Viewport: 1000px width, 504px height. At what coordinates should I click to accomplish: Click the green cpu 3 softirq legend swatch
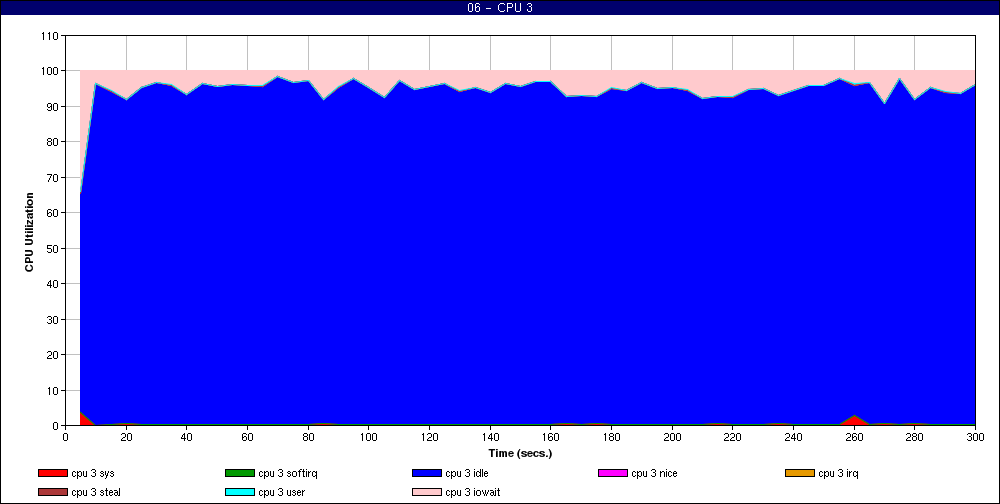point(240,473)
